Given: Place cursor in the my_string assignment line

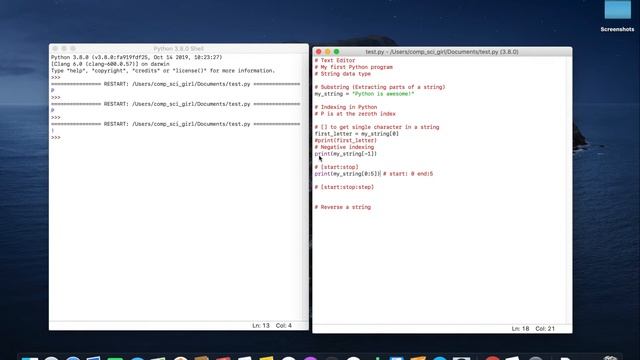Looking at the screenshot, I should 364,94.
